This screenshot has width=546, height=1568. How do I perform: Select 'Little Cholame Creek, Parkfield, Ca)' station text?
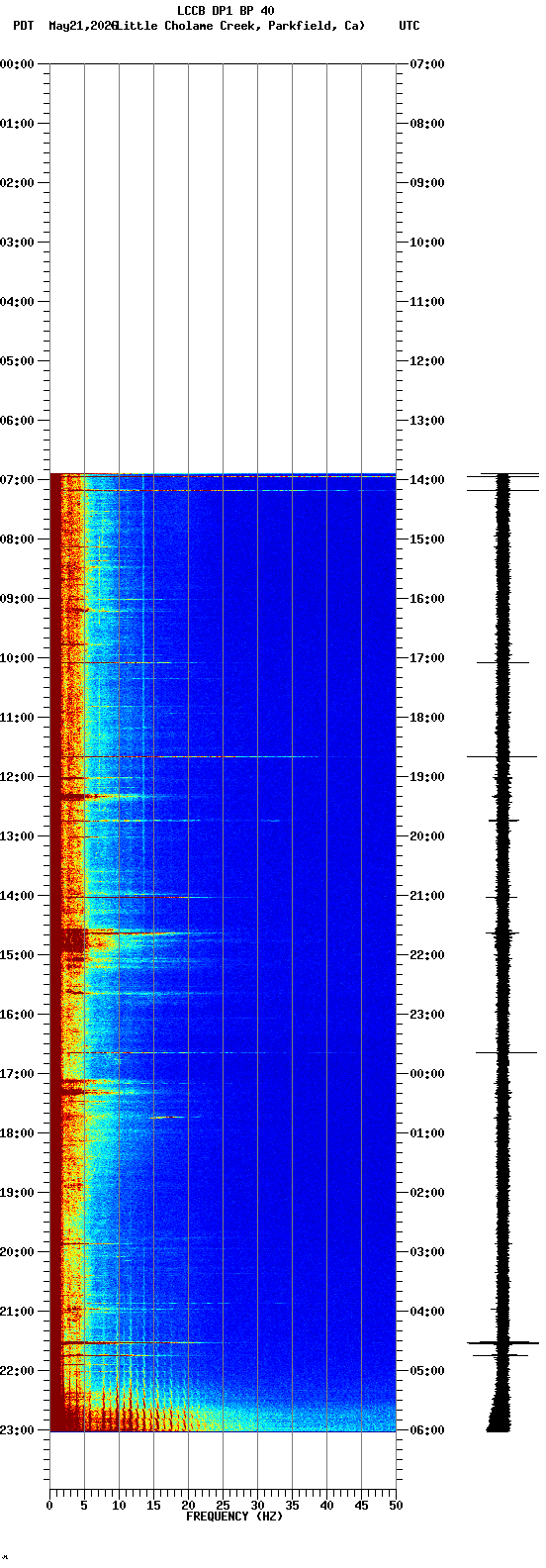coord(240,26)
